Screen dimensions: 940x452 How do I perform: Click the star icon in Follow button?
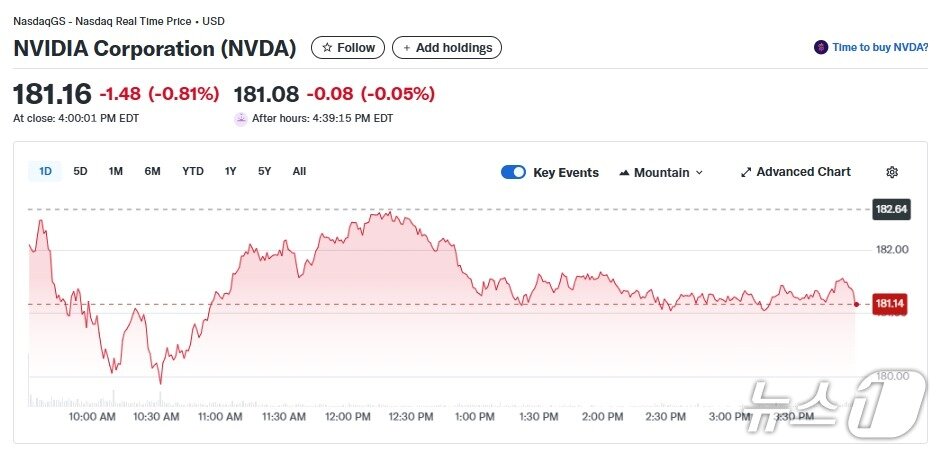[x=327, y=48]
